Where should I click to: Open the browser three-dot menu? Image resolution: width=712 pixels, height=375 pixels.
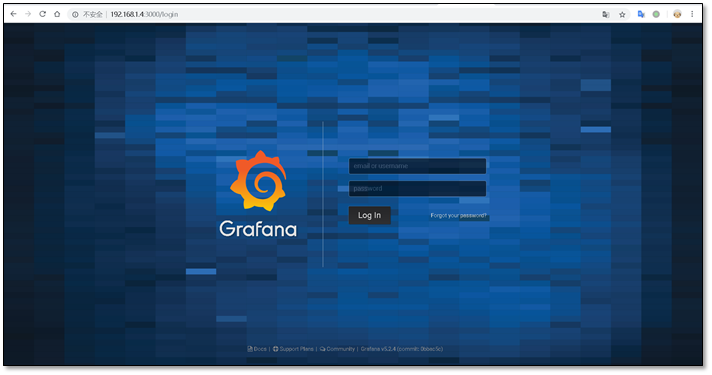(692, 14)
